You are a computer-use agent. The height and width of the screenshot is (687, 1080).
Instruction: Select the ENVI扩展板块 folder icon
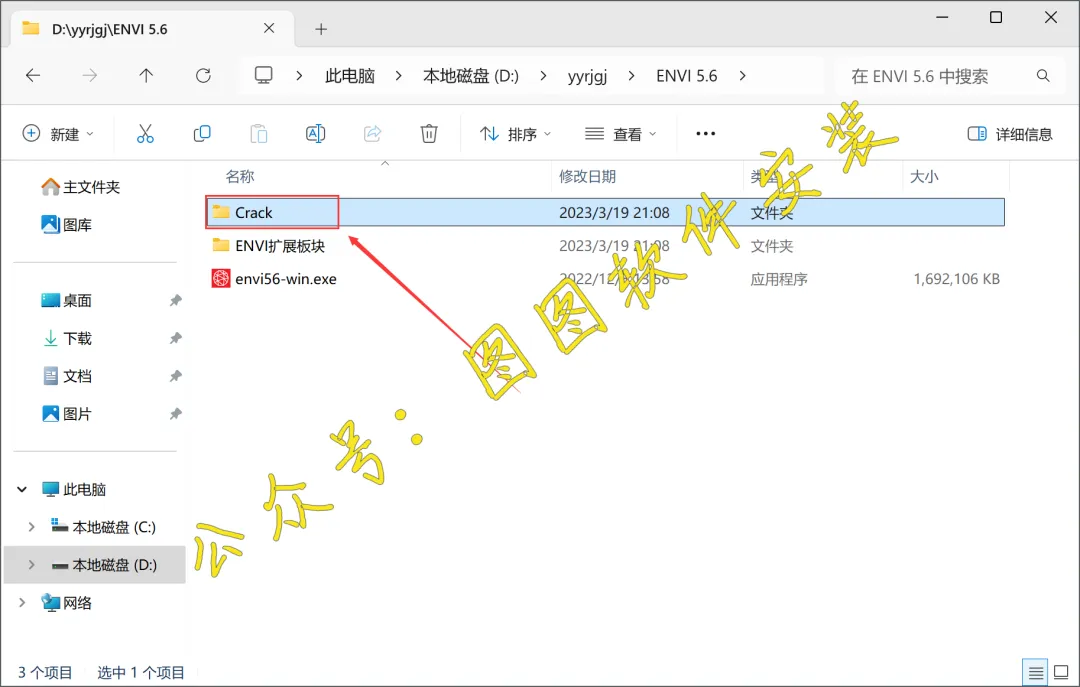point(220,245)
